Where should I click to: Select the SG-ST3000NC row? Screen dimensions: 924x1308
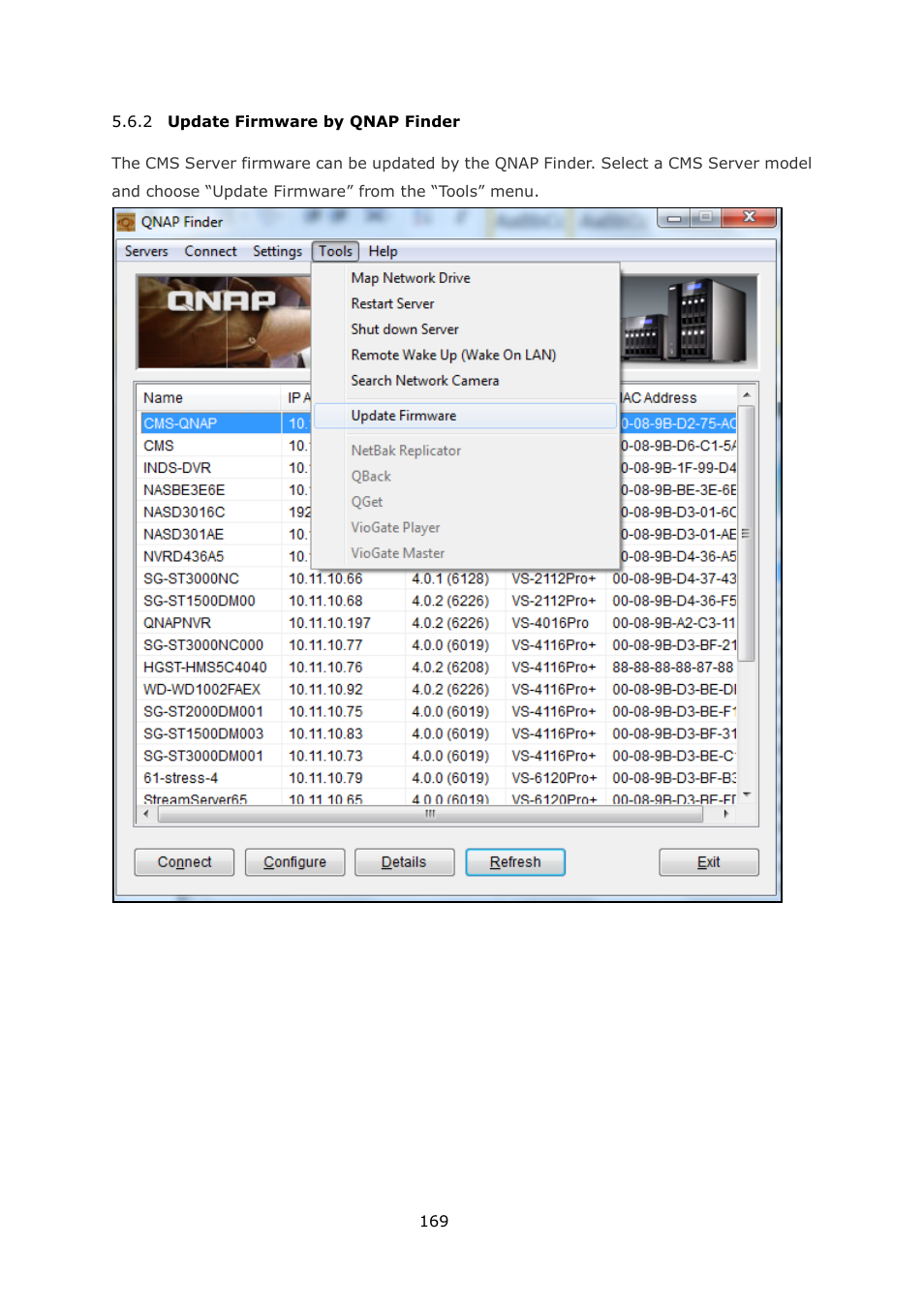pos(439,579)
